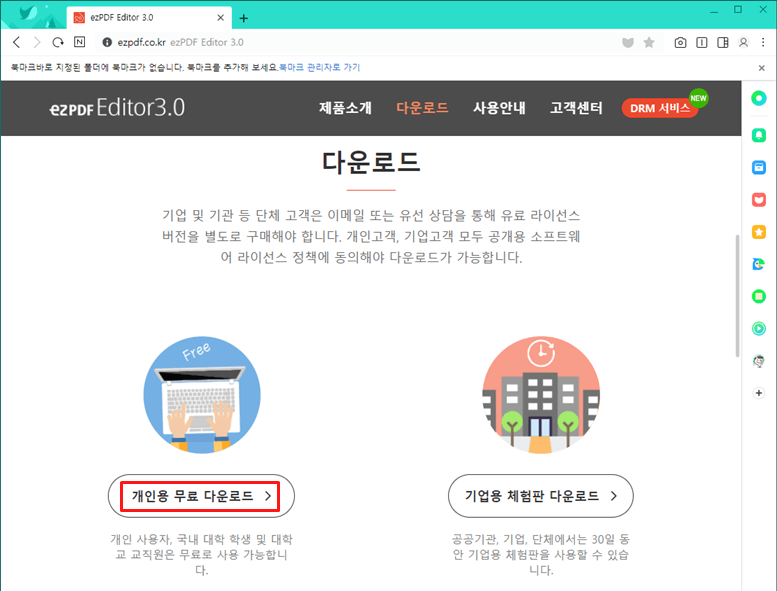The width and height of the screenshot is (777, 591).
Task: Open the character face sidebar icon
Action: (759, 361)
